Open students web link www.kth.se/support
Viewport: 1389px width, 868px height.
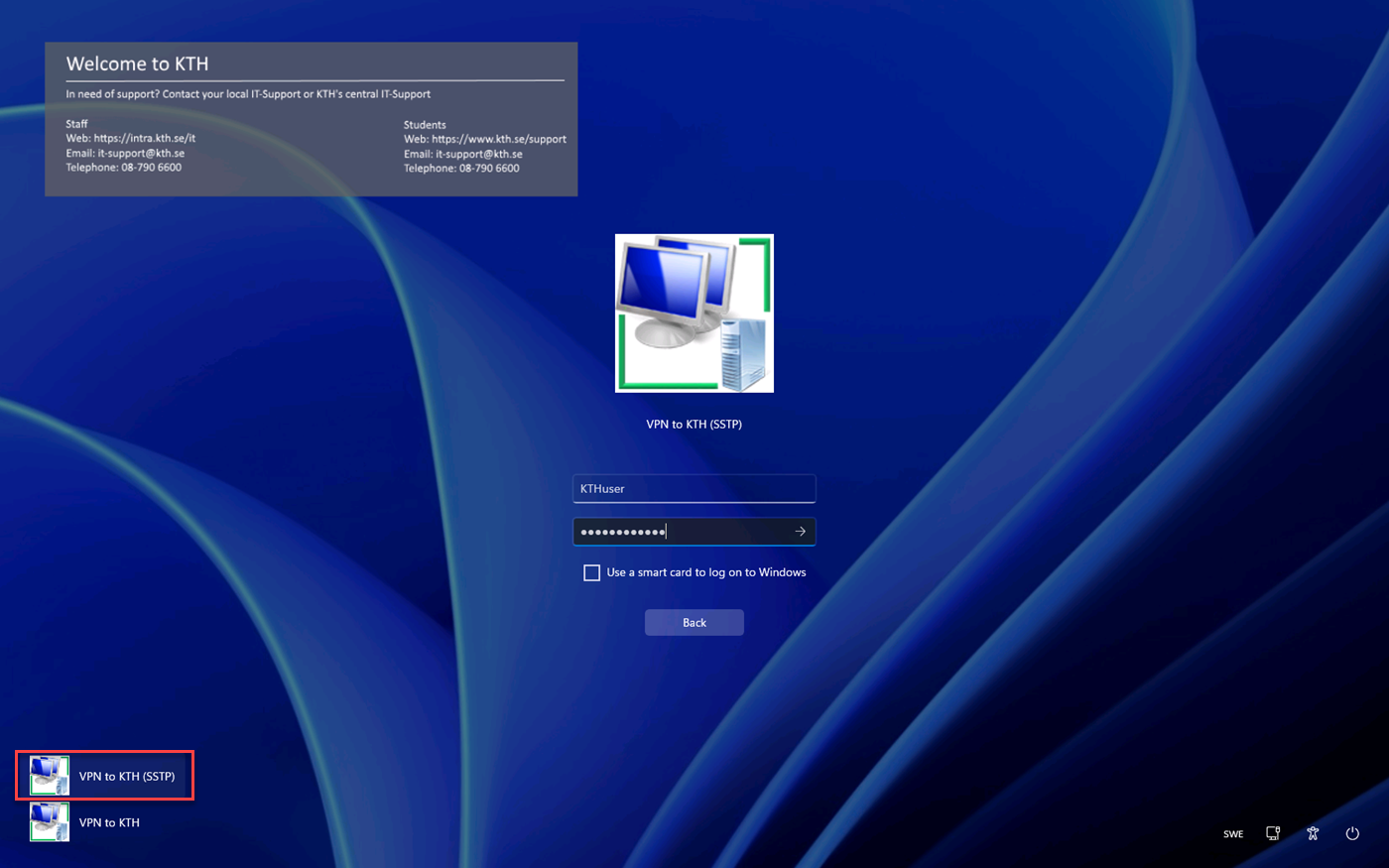499,139
